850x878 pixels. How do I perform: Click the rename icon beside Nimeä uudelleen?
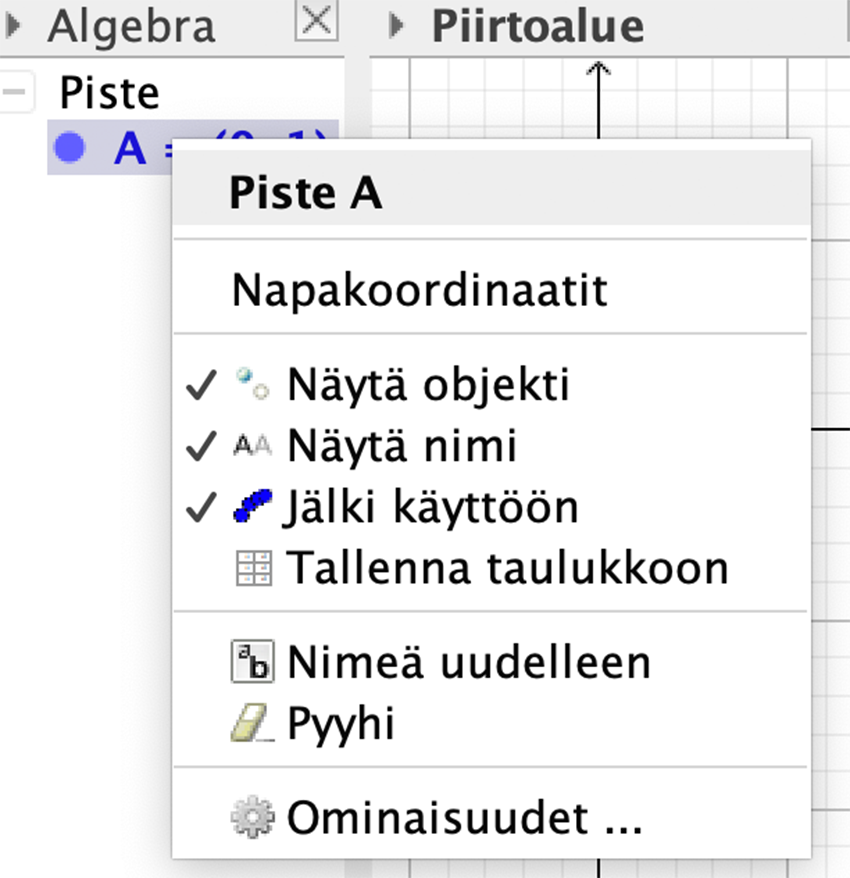click(x=253, y=662)
